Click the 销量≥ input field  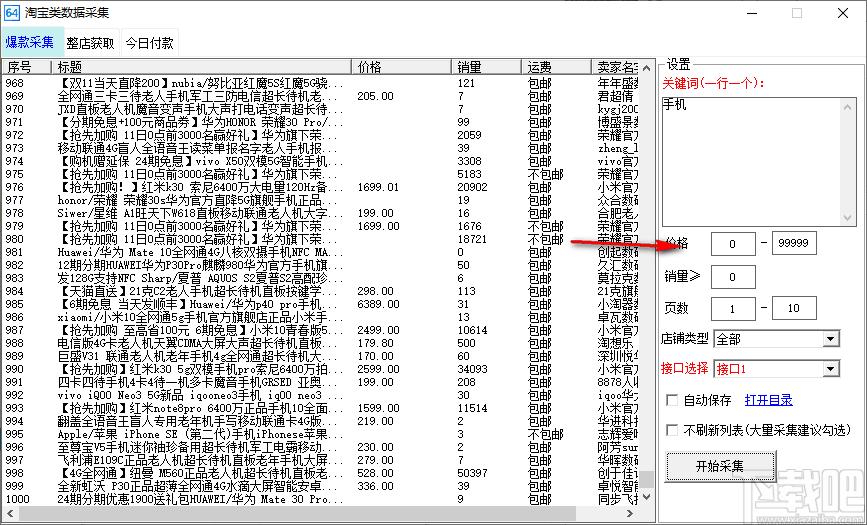733,277
